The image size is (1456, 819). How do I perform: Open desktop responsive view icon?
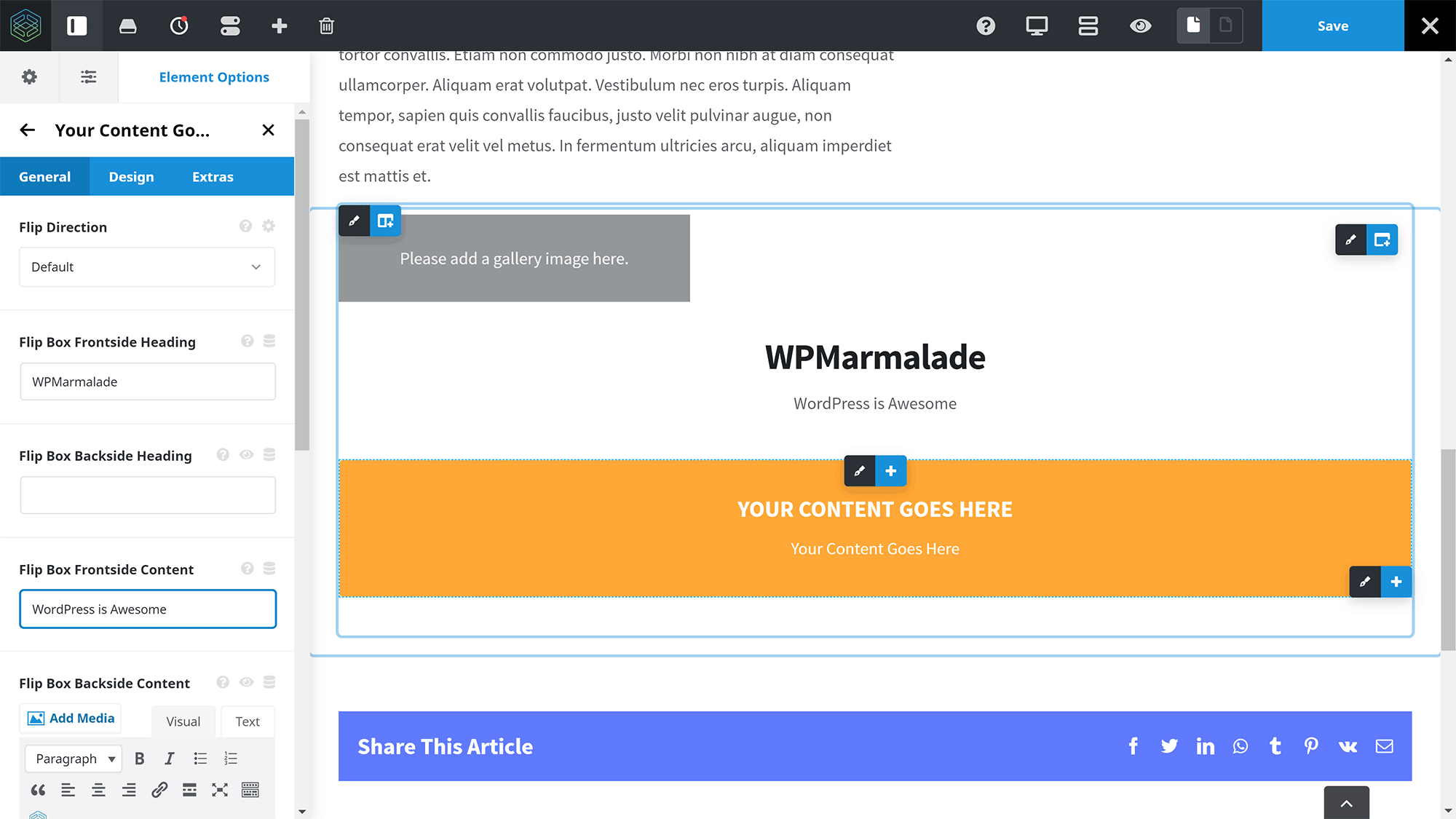tap(1037, 26)
